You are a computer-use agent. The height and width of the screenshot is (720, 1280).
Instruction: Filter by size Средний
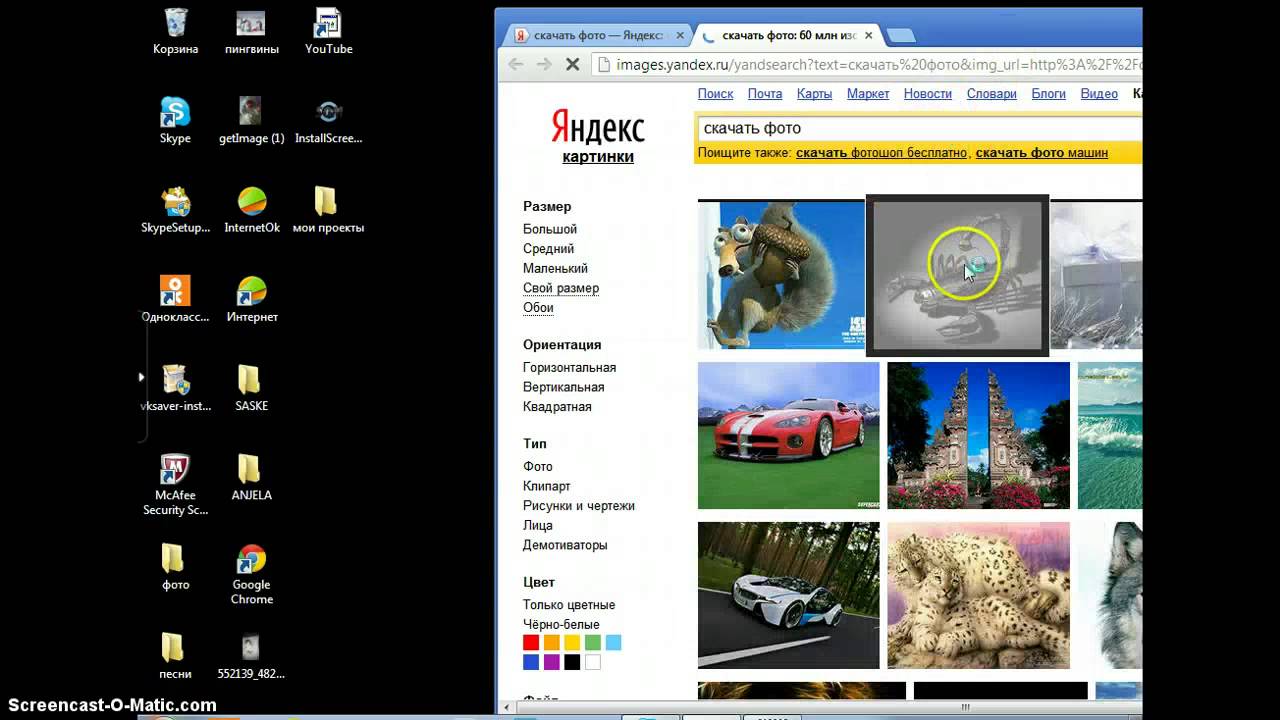pos(548,249)
